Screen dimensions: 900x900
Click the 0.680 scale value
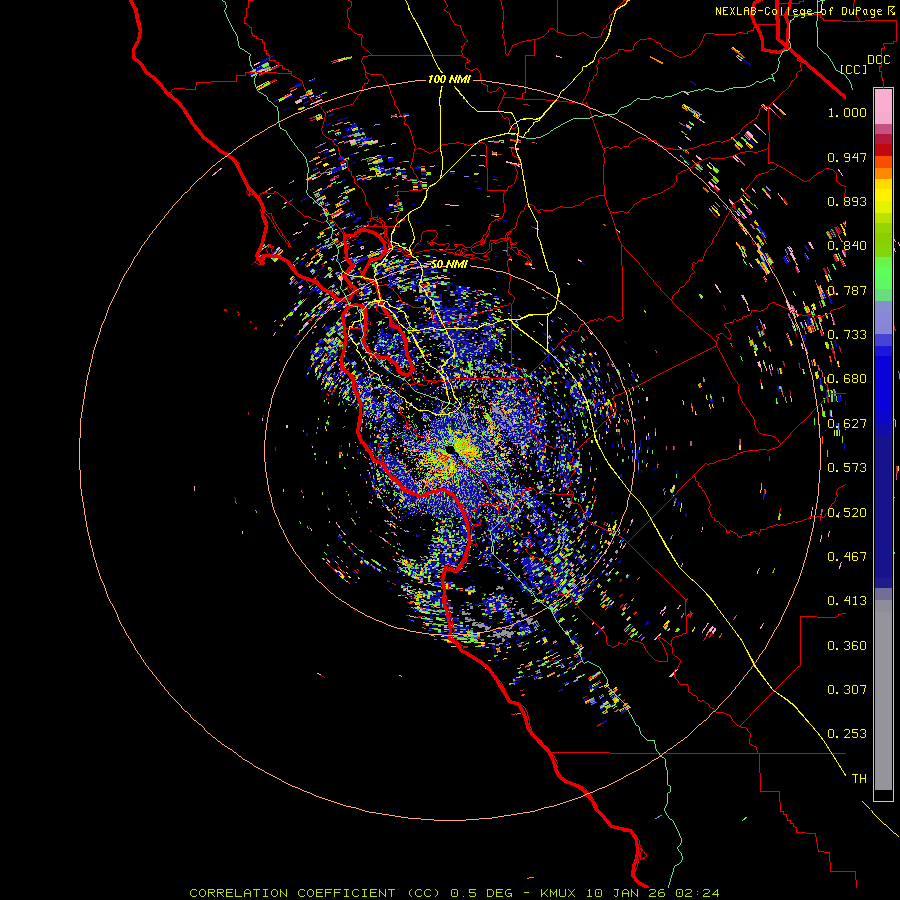(x=847, y=379)
